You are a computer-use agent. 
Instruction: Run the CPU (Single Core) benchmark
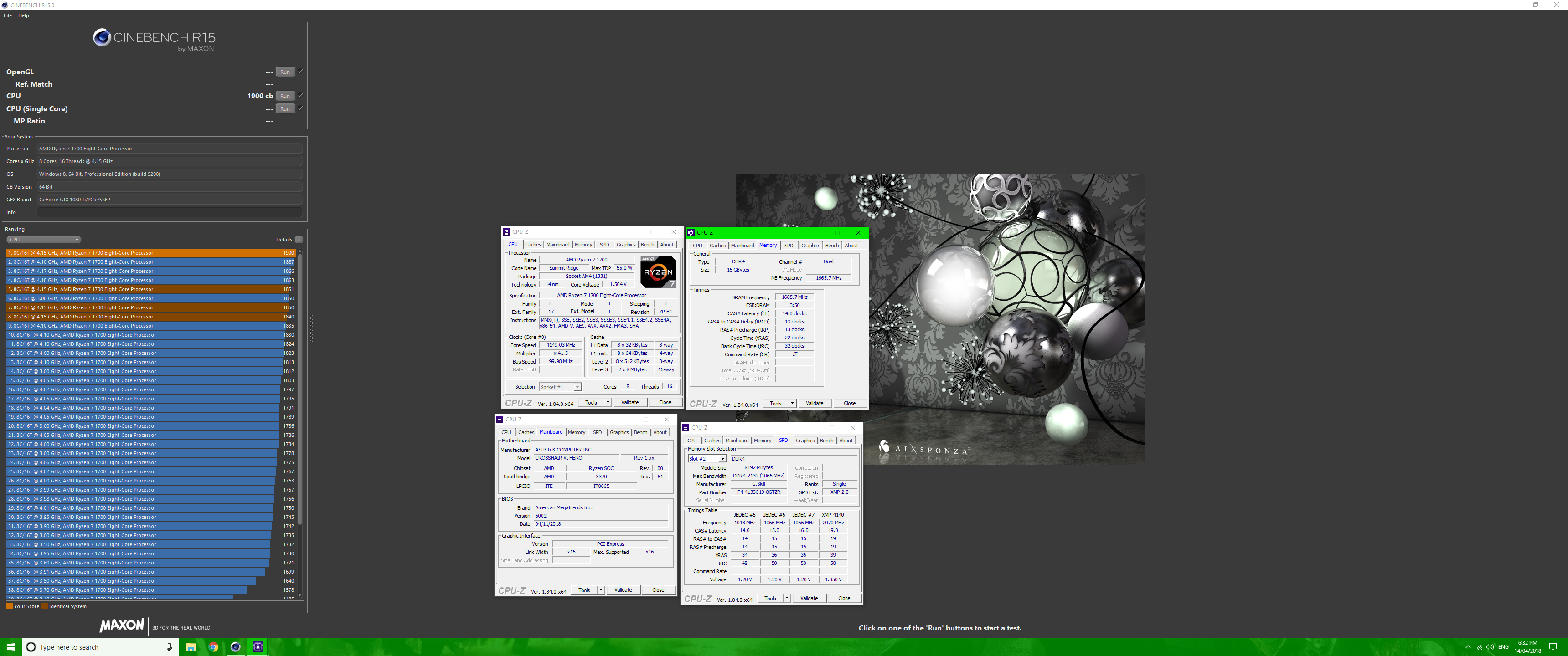[x=285, y=109]
